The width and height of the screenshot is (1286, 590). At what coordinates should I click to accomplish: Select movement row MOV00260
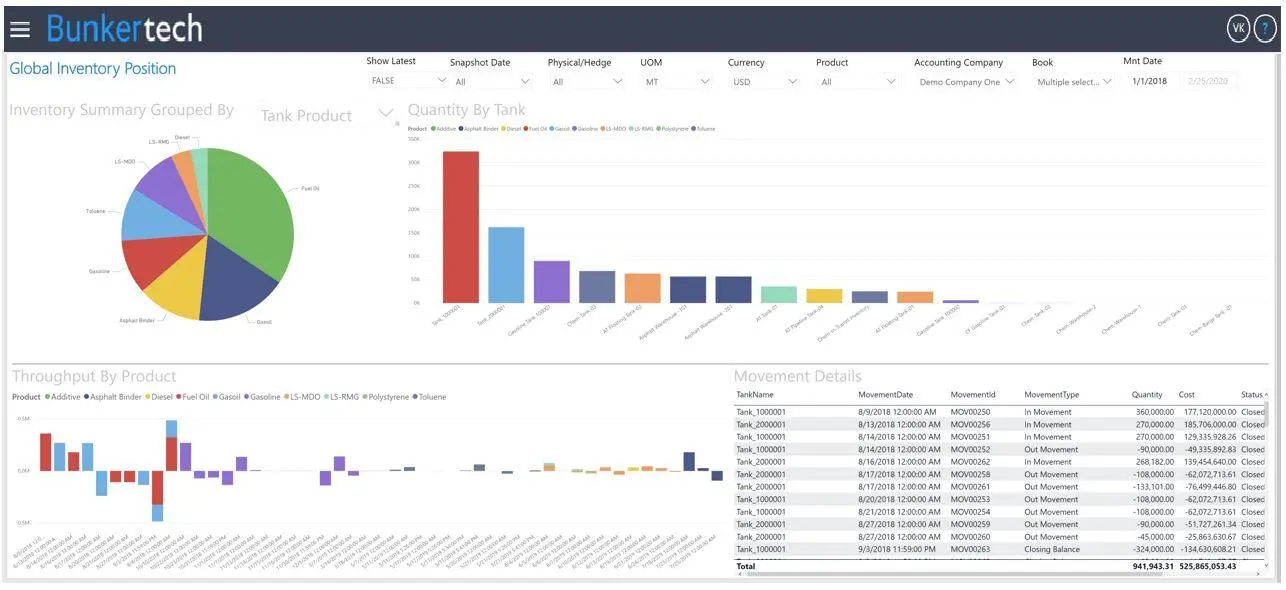1000,537
